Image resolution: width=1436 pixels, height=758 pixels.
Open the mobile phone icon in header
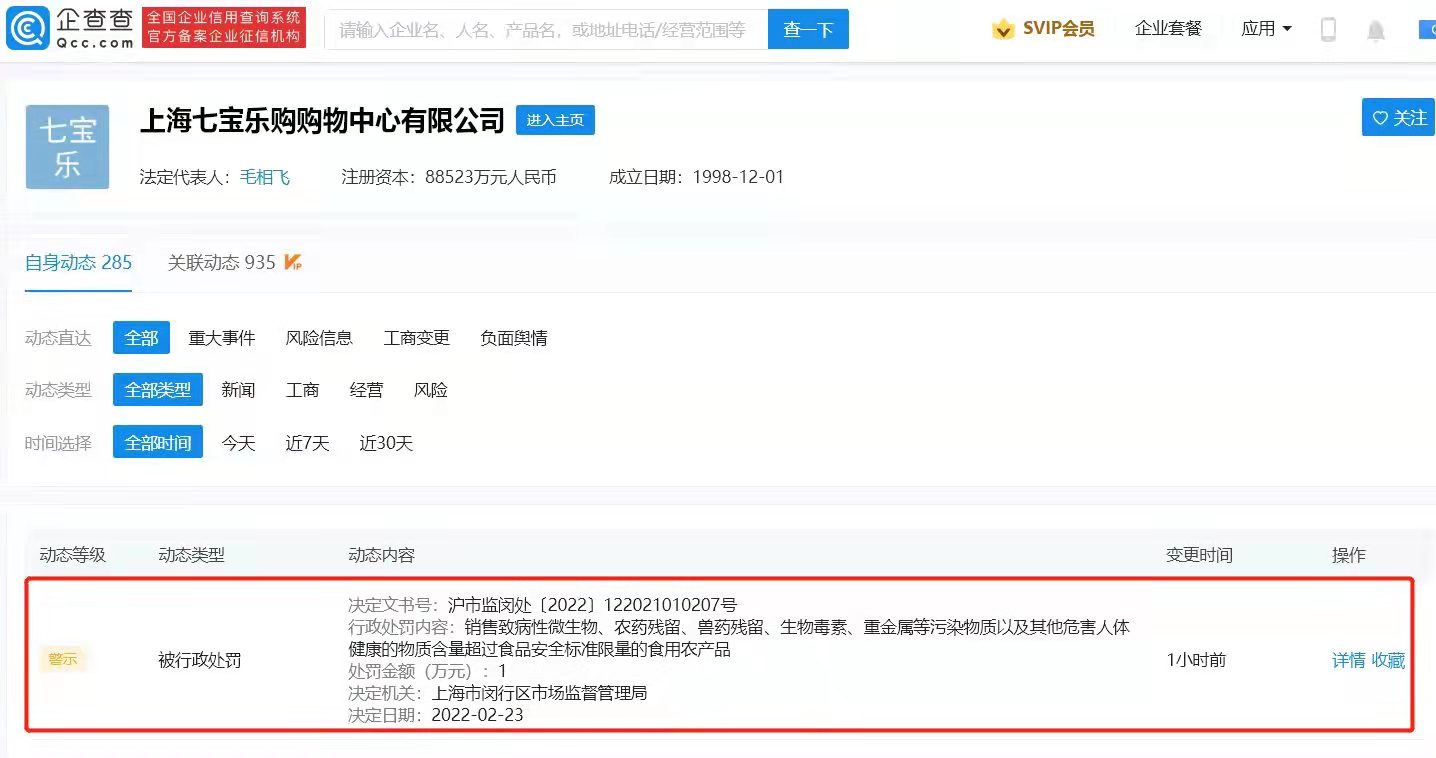1328,29
